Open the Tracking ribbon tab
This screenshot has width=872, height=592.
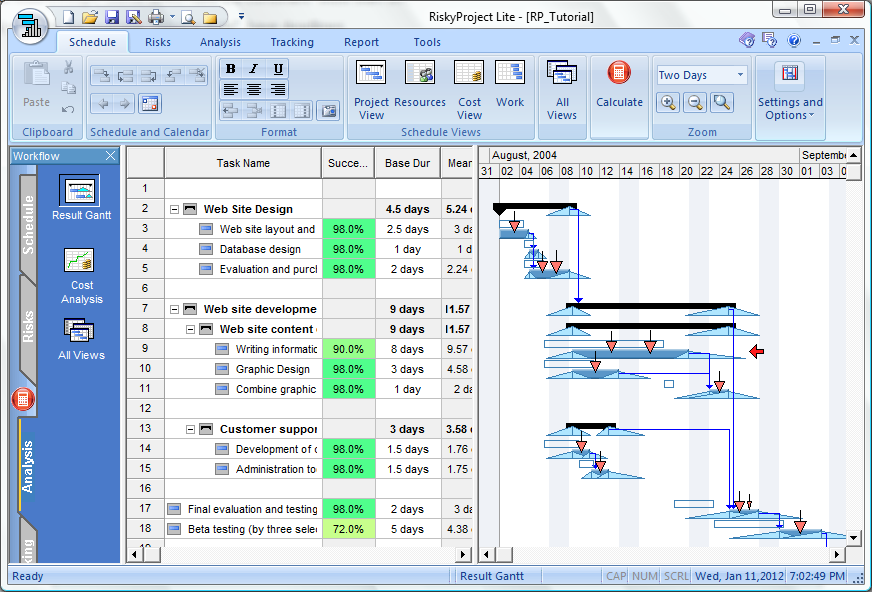point(292,42)
